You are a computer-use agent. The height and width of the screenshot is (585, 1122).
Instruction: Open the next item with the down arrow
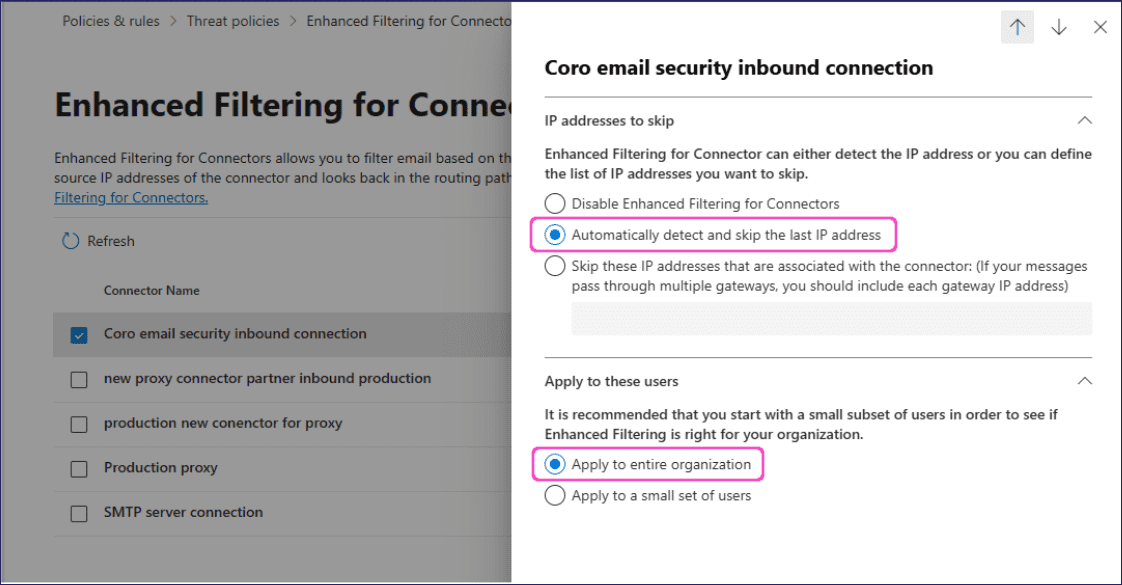coord(1059,27)
